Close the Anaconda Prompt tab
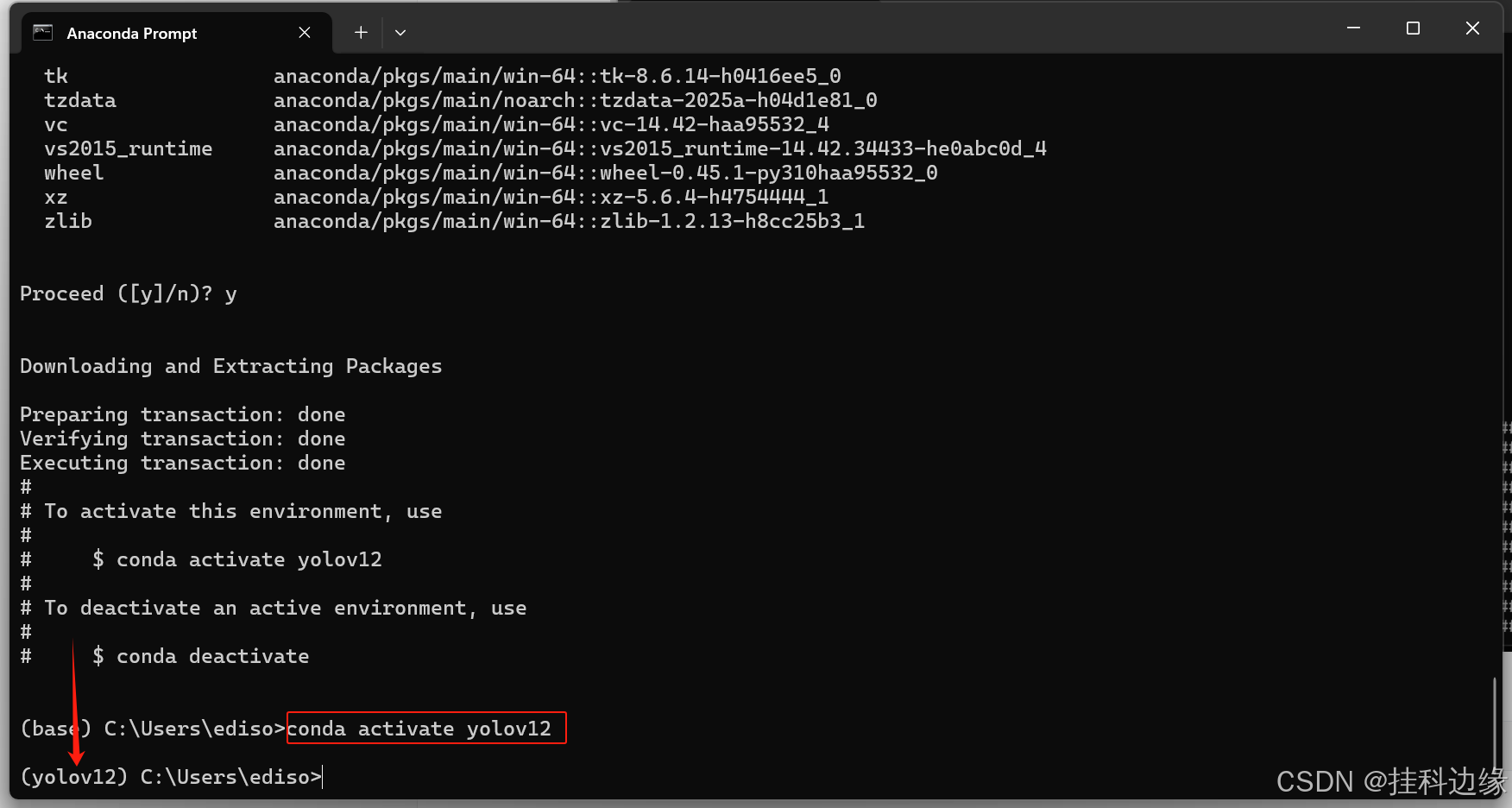The height and width of the screenshot is (808, 1512). (305, 33)
